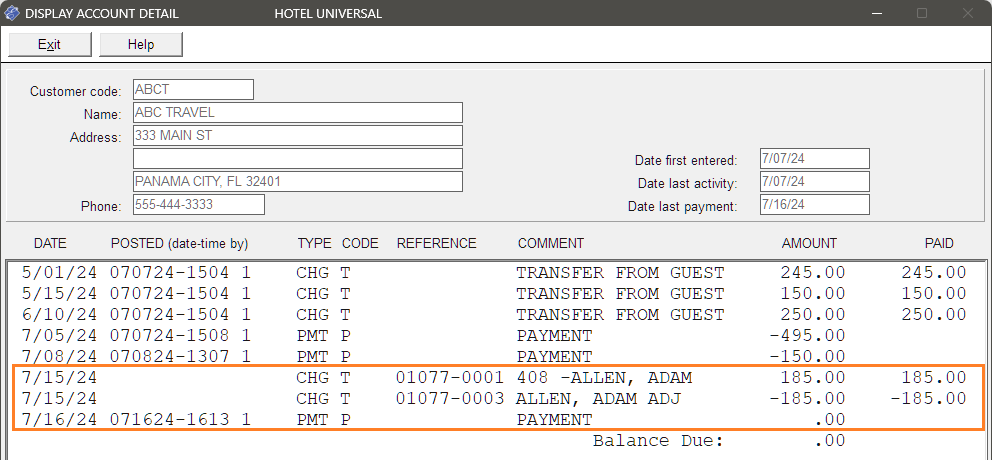This screenshot has width=992, height=460.
Task: Select the 6/10/24 transfer row for 250.00
Action: click(494, 314)
